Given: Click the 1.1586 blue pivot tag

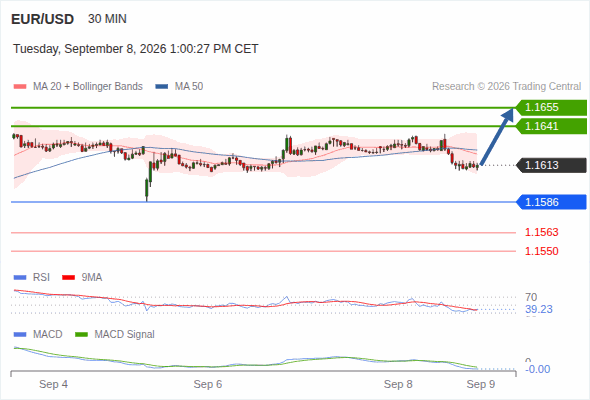Looking at the screenshot, I should [x=551, y=202].
